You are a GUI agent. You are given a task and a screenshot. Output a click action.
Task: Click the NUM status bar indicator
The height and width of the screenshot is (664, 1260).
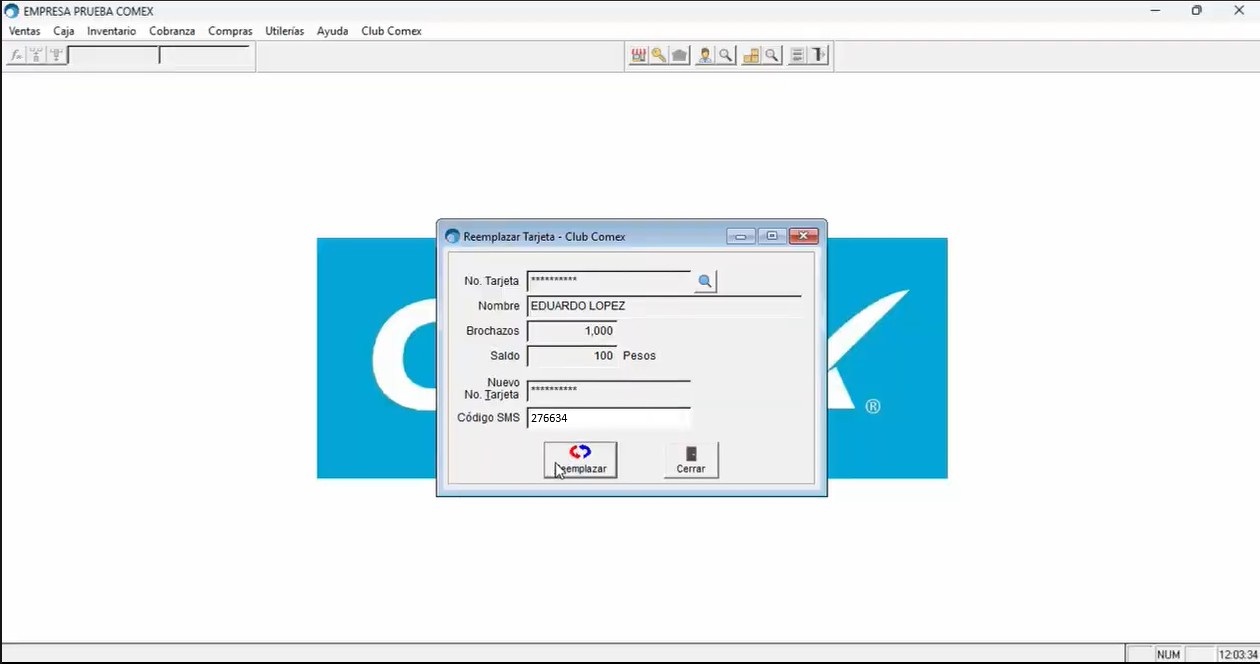pyautogui.click(x=1168, y=655)
